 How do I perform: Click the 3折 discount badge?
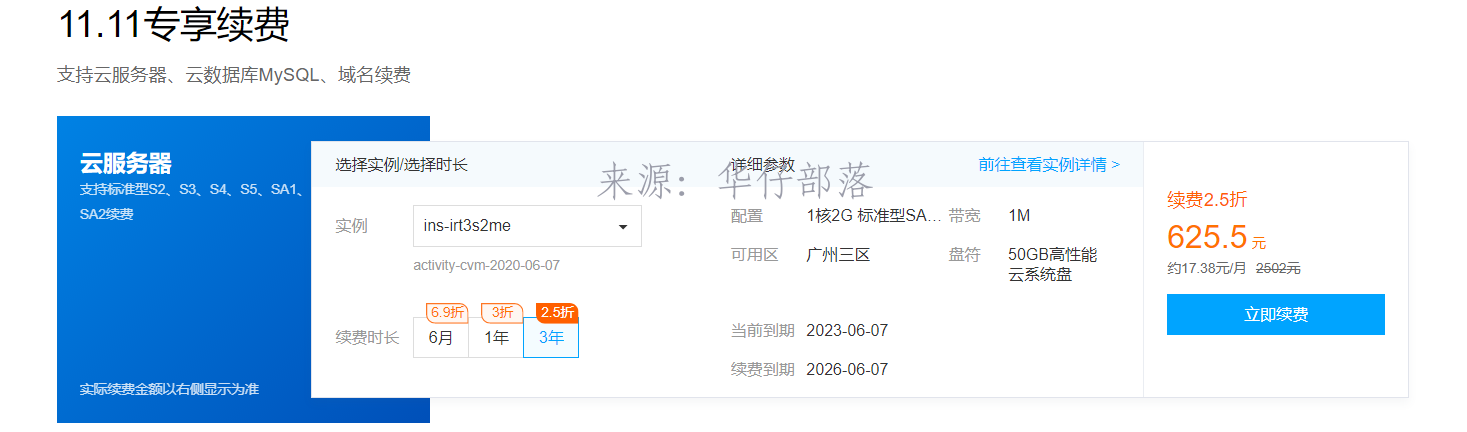pyautogui.click(x=502, y=312)
